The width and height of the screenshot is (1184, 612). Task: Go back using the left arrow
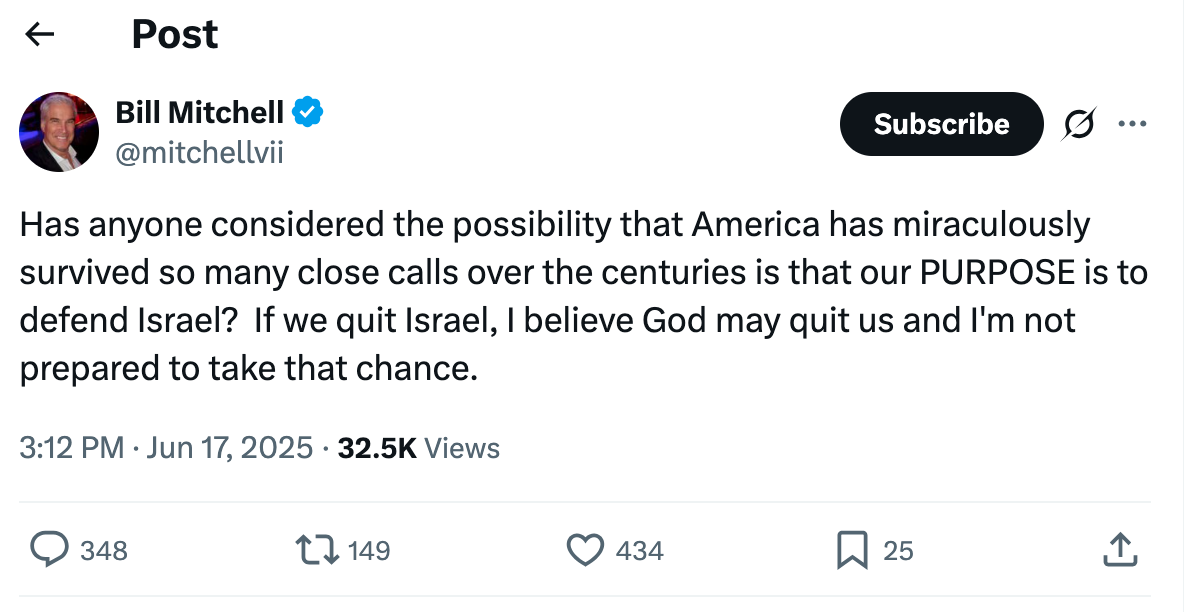click(39, 34)
